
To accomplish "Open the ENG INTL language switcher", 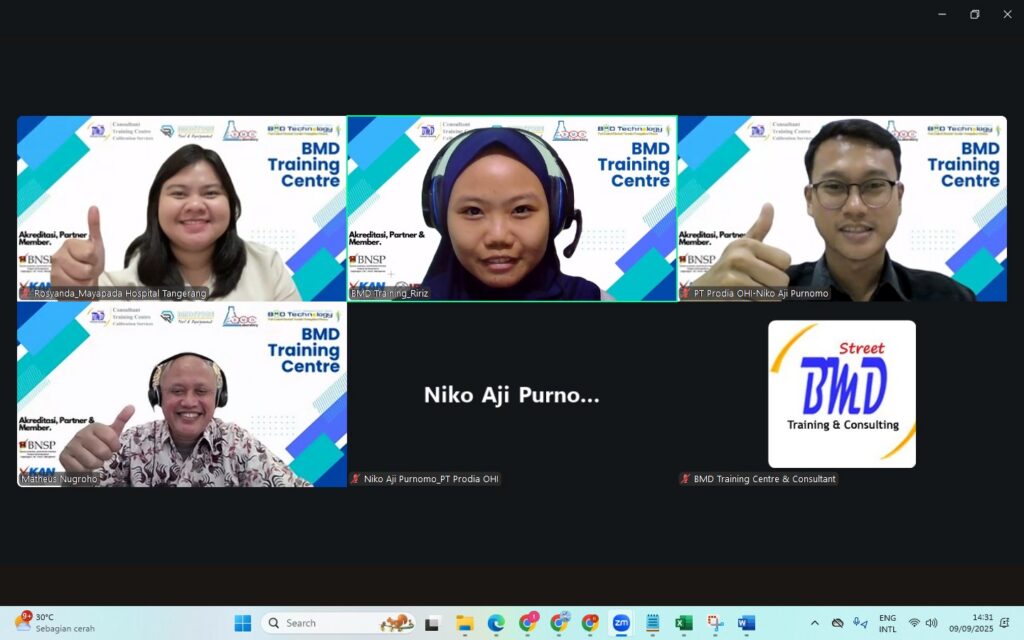I will coord(887,623).
